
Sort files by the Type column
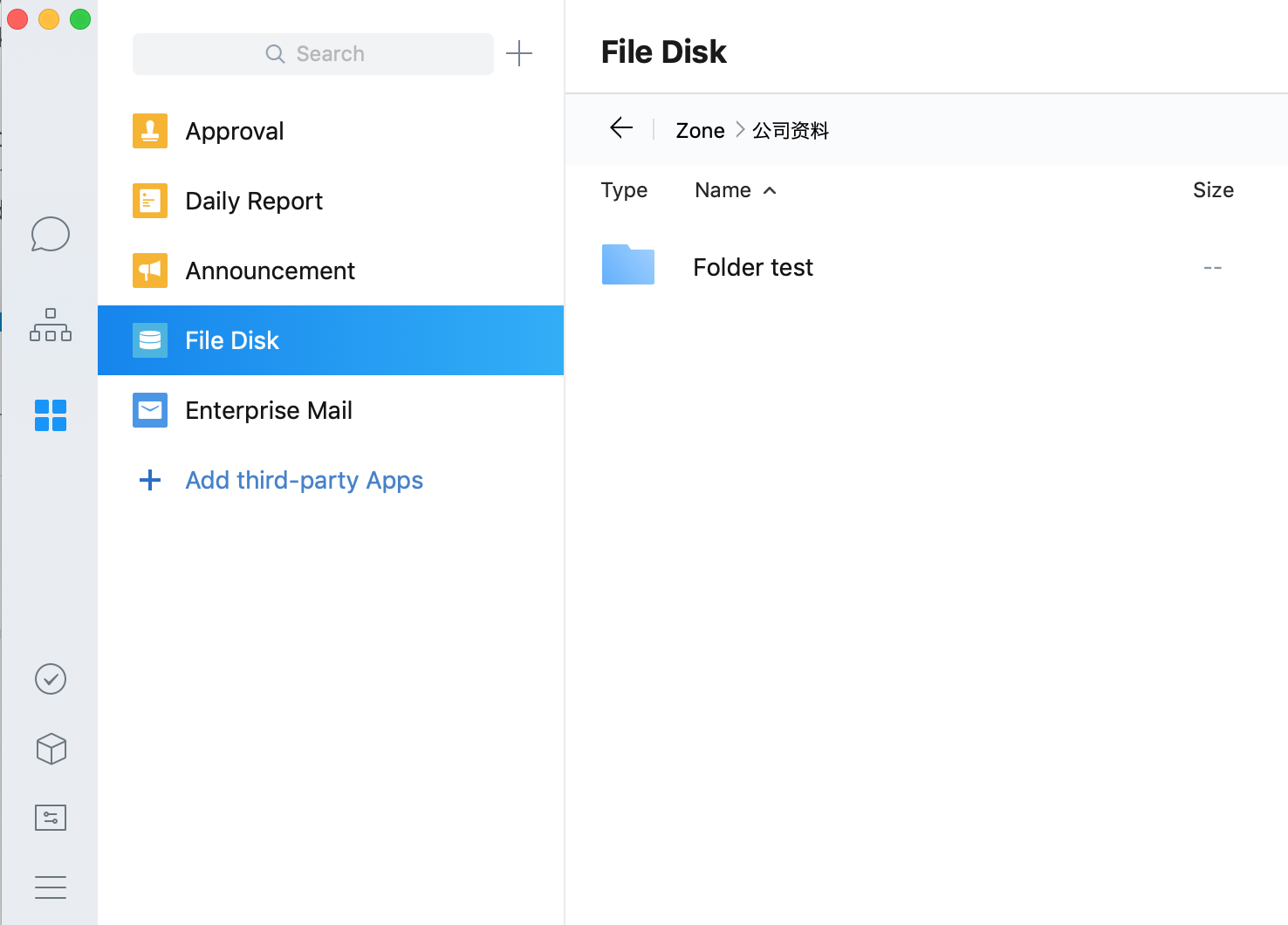[x=624, y=190]
